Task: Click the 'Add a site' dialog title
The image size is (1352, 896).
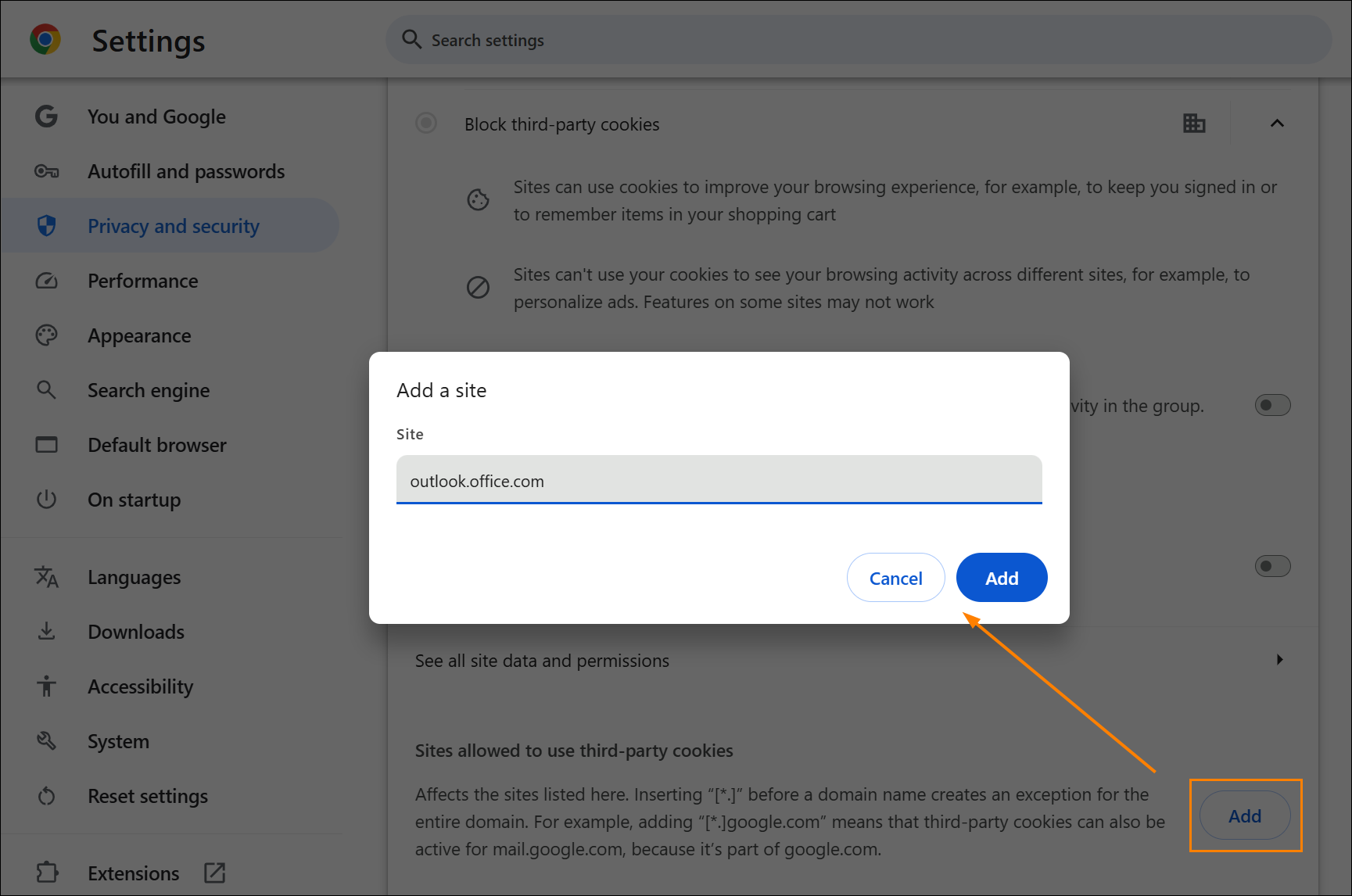Action: tap(442, 390)
